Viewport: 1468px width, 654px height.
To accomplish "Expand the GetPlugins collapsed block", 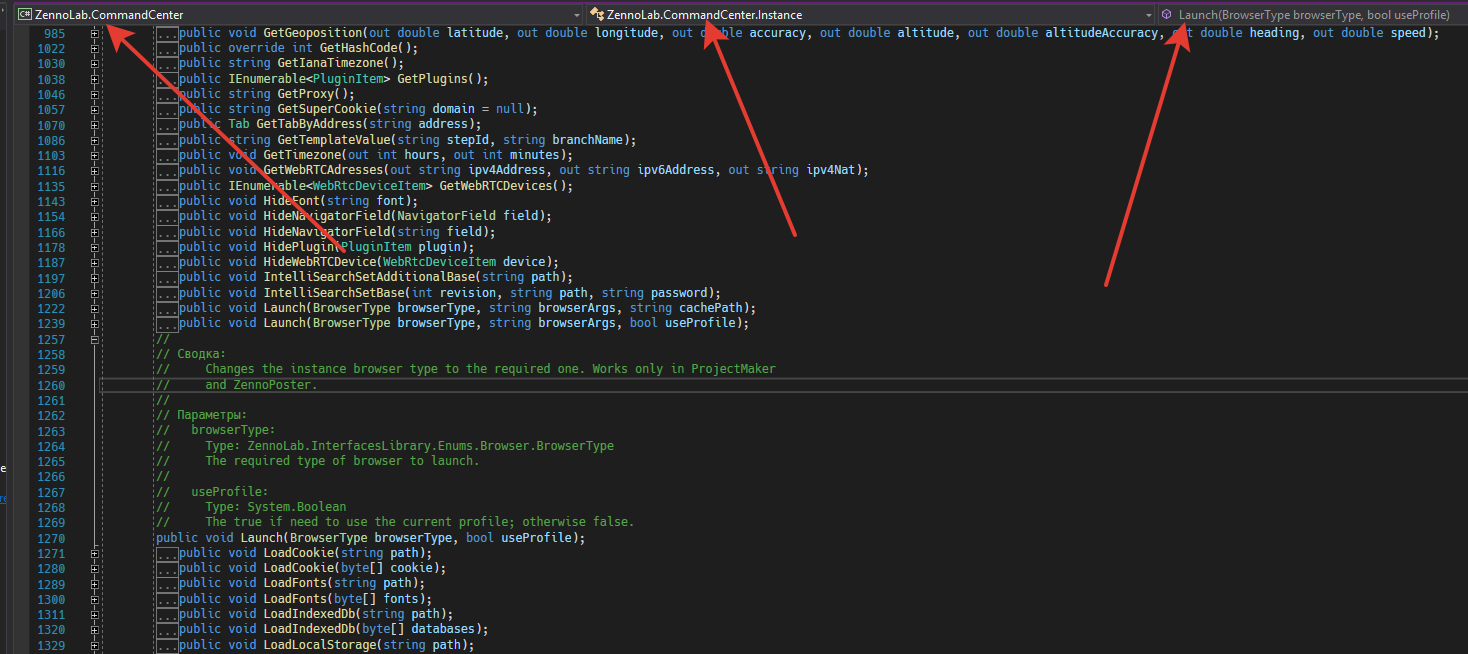I will (x=95, y=79).
